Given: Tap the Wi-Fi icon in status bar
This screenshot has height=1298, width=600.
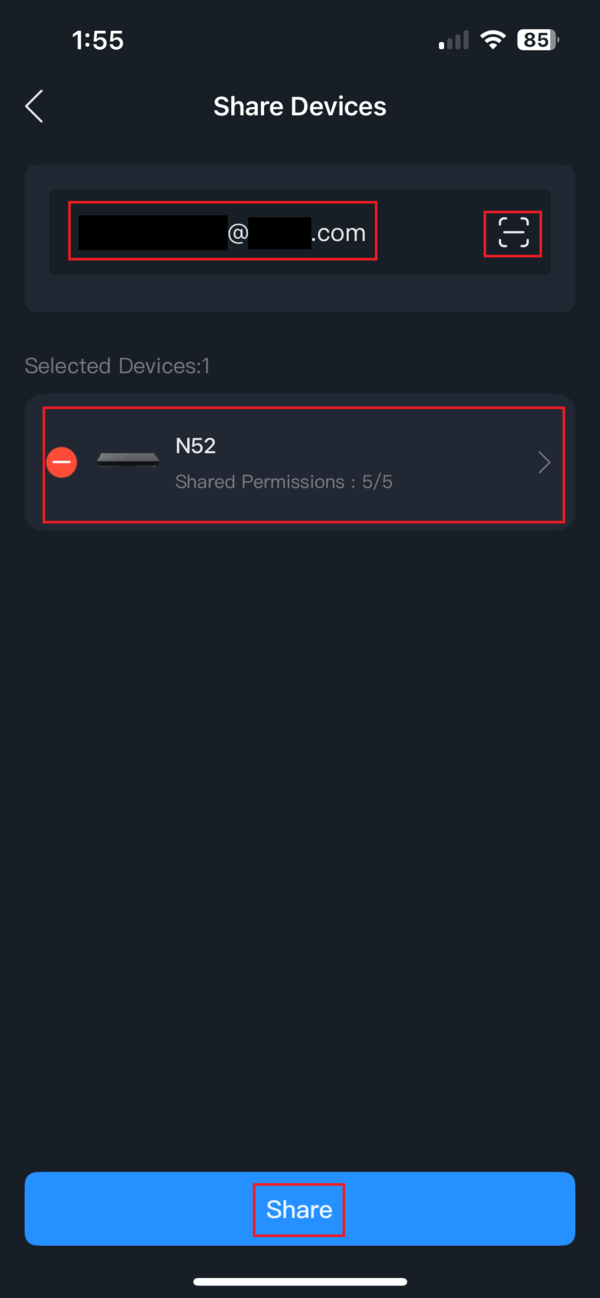Looking at the screenshot, I should pos(492,40).
